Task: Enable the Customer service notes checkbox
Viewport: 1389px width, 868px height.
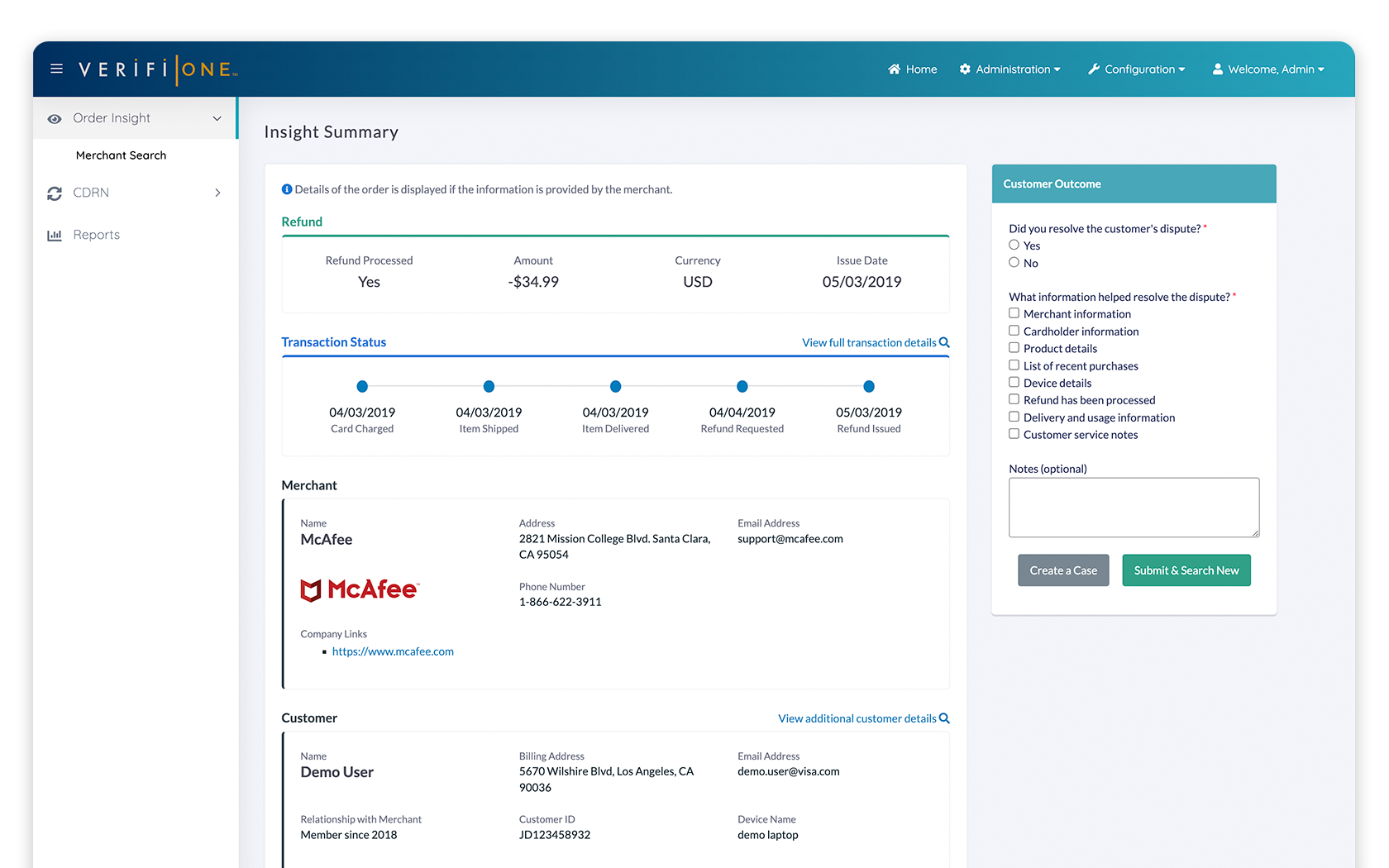Action: [1014, 434]
